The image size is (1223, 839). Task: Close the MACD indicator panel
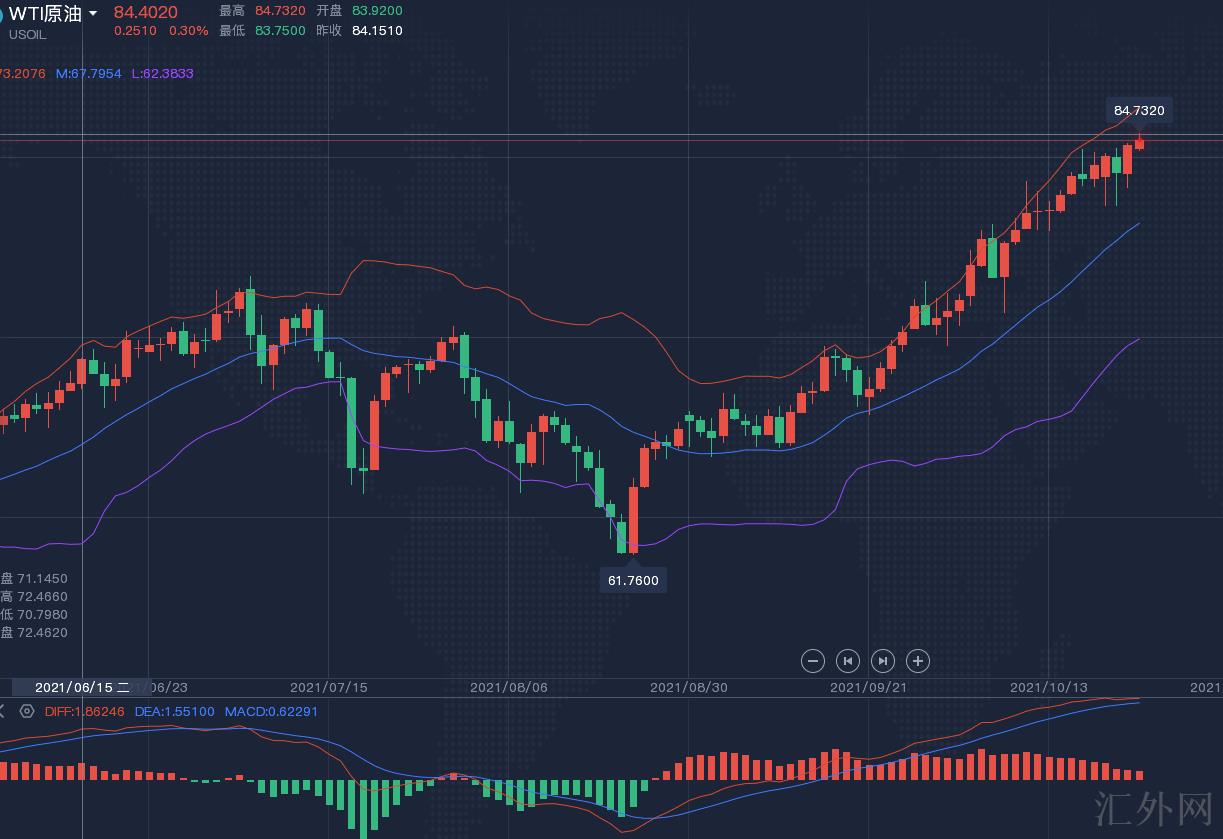point(3,711)
